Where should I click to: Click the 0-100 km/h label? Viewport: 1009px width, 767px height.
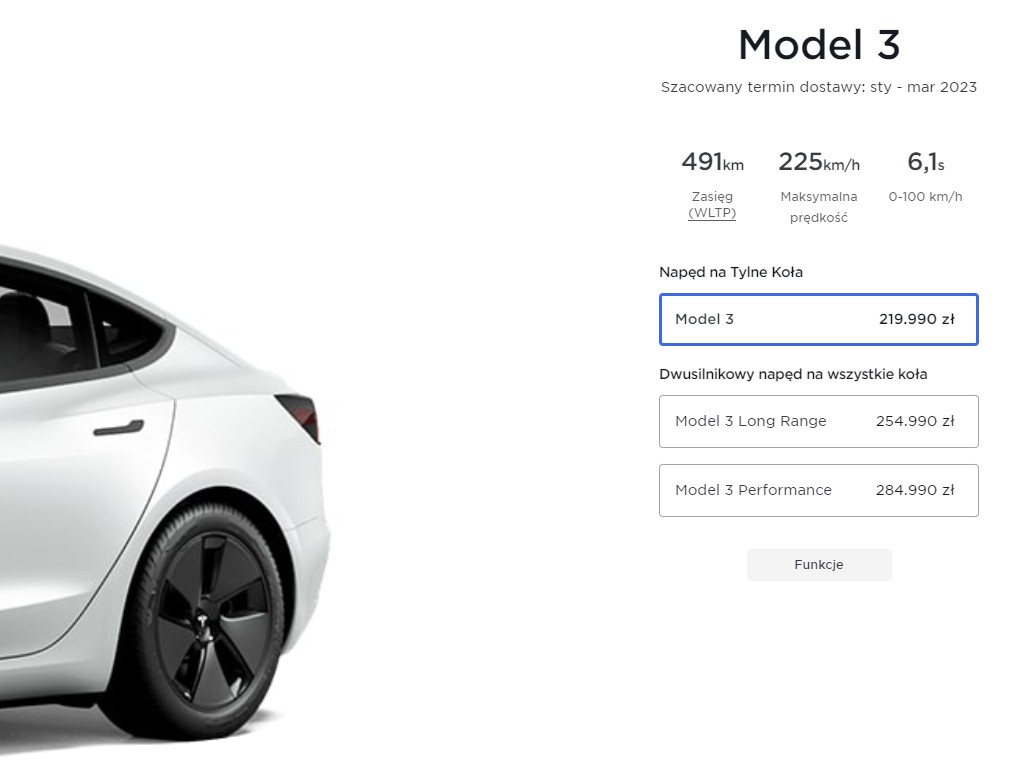[x=924, y=196]
